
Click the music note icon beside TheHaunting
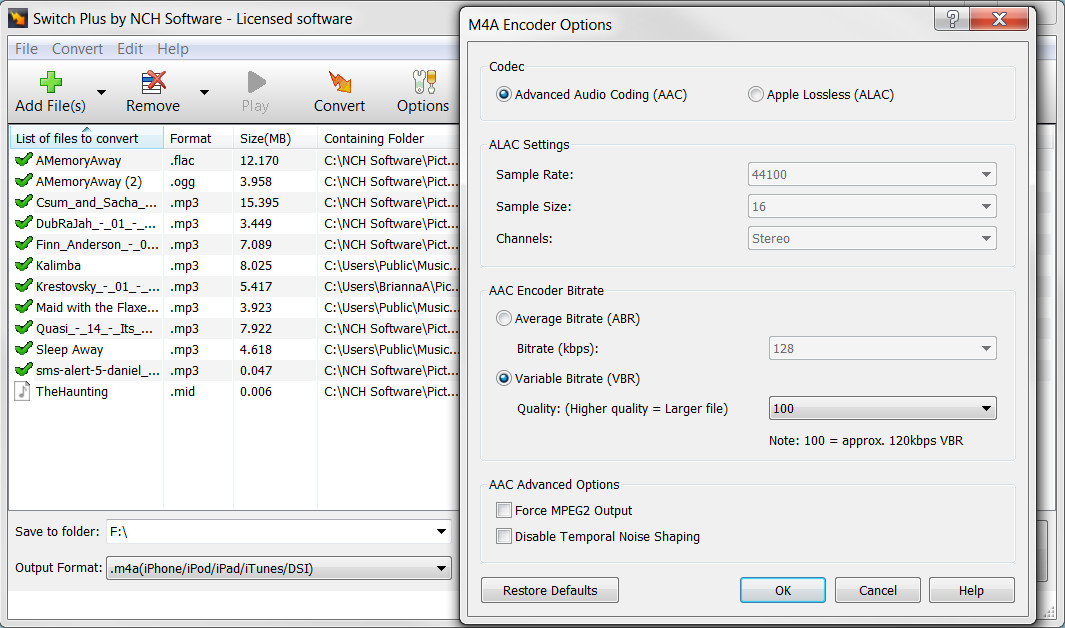[22, 391]
